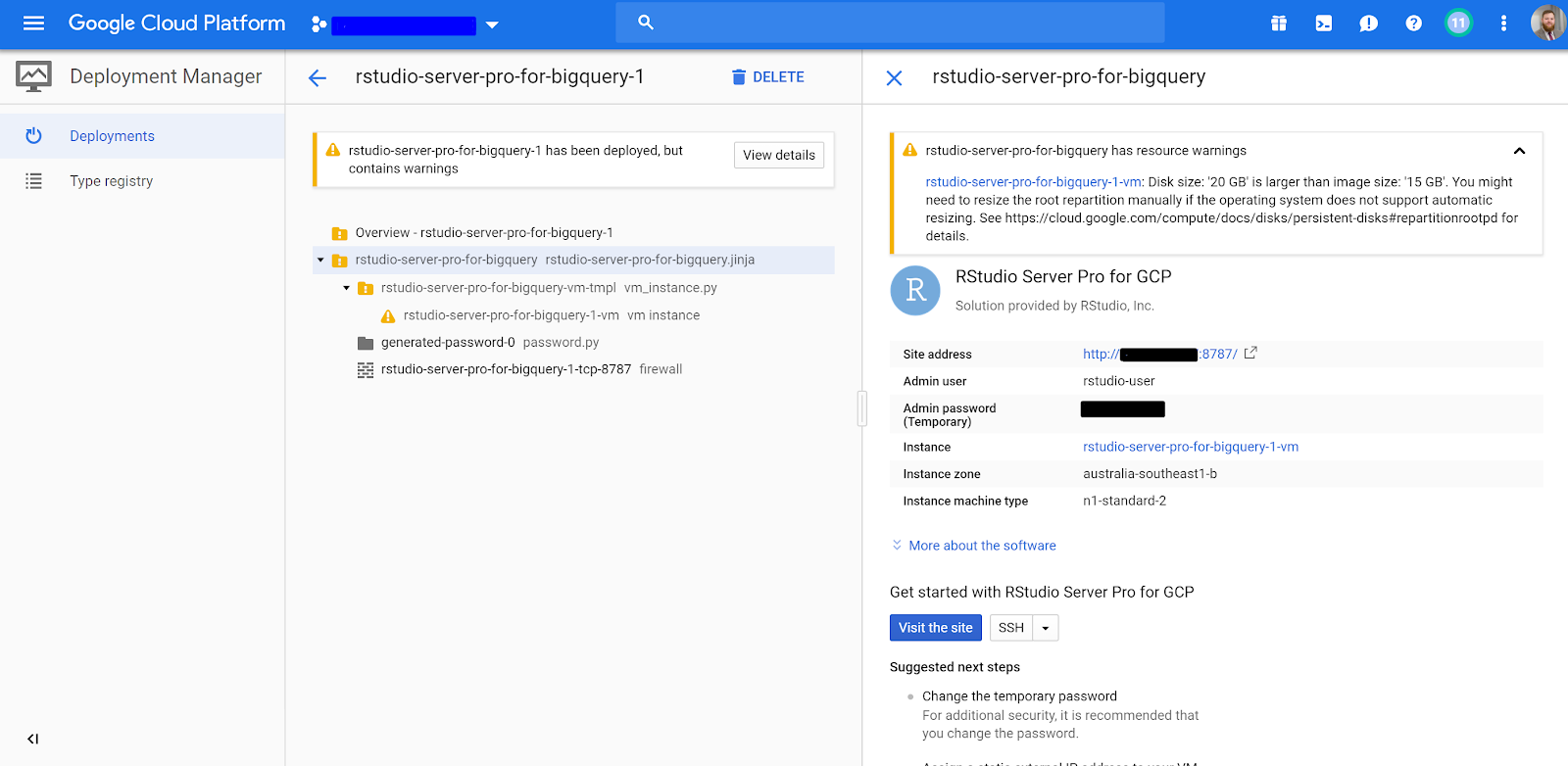1568x766 pixels.
Task: Click the Deployment Manager product icon
Action: [34, 76]
